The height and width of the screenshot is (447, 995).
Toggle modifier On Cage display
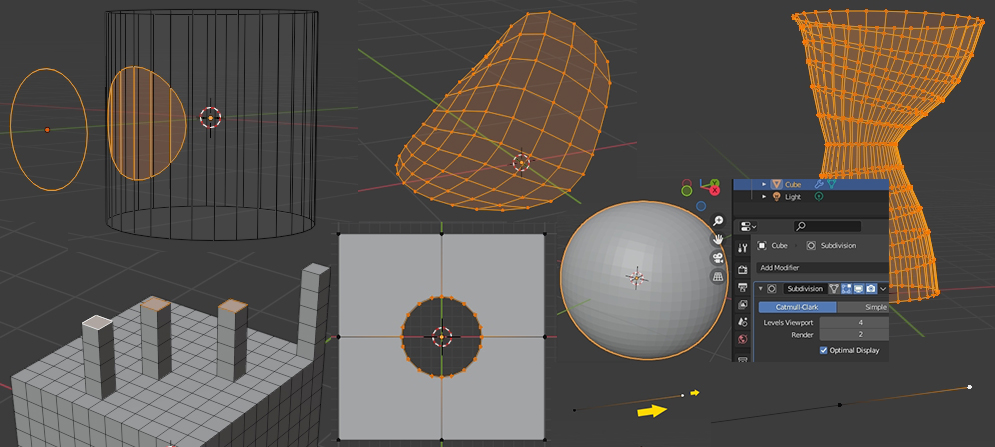pos(834,288)
